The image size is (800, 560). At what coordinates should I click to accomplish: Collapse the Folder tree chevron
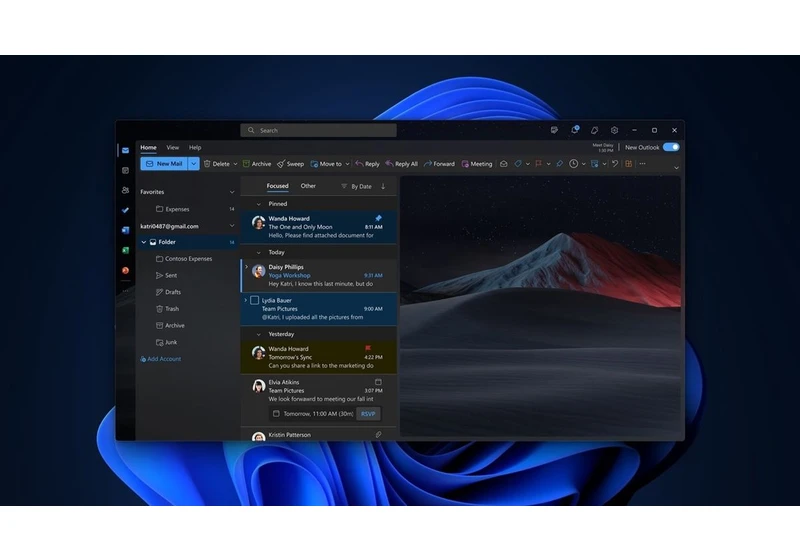pos(144,242)
